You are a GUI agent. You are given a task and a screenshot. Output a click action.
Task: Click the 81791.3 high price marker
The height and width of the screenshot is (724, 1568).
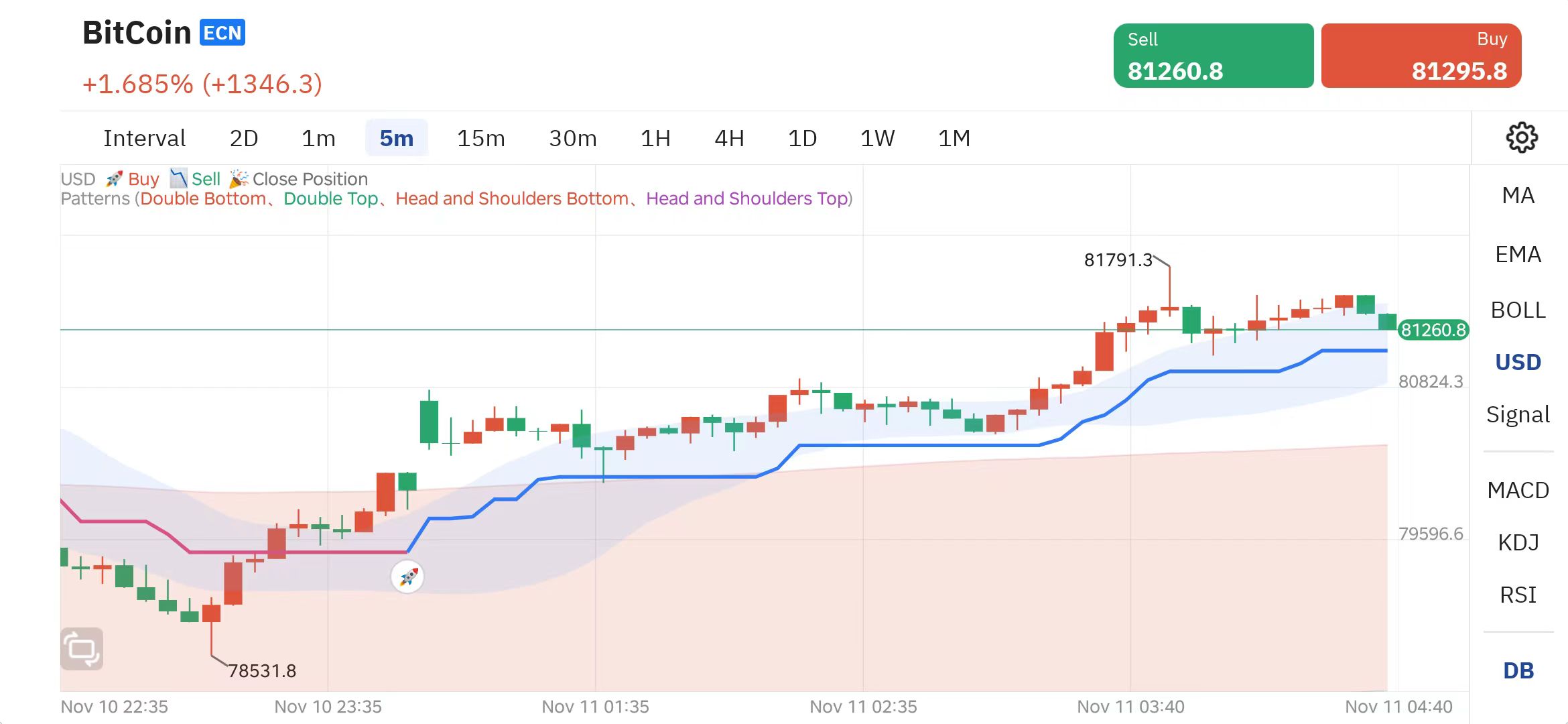click(x=1118, y=260)
